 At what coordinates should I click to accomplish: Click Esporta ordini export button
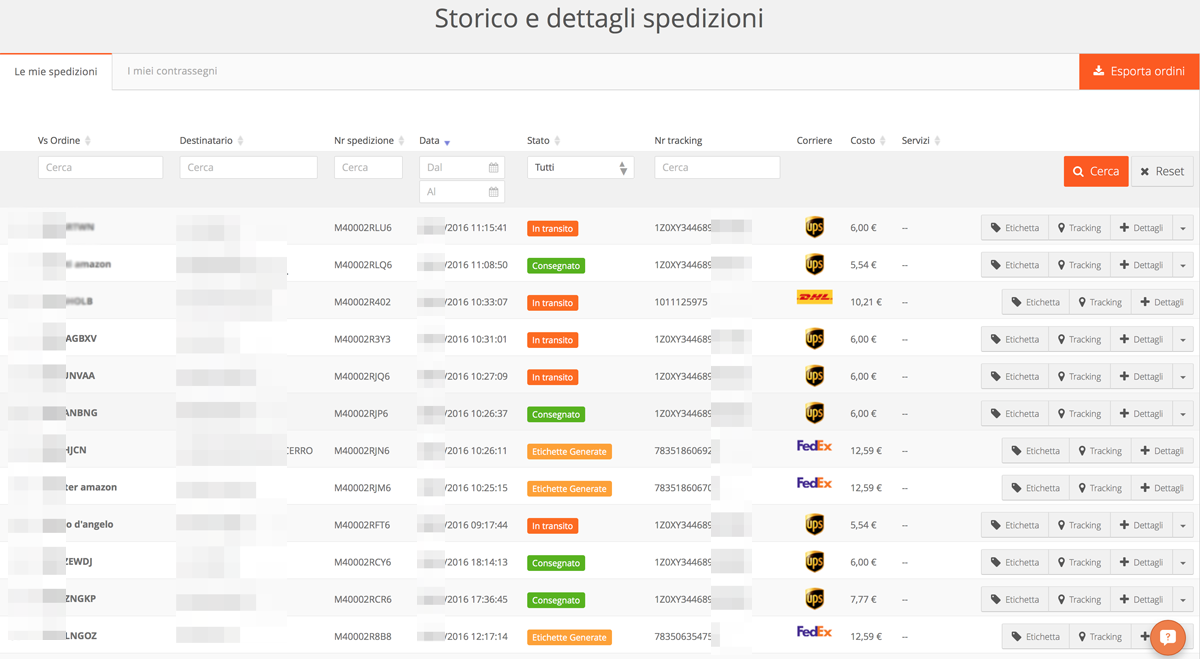click(x=1139, y=71)
